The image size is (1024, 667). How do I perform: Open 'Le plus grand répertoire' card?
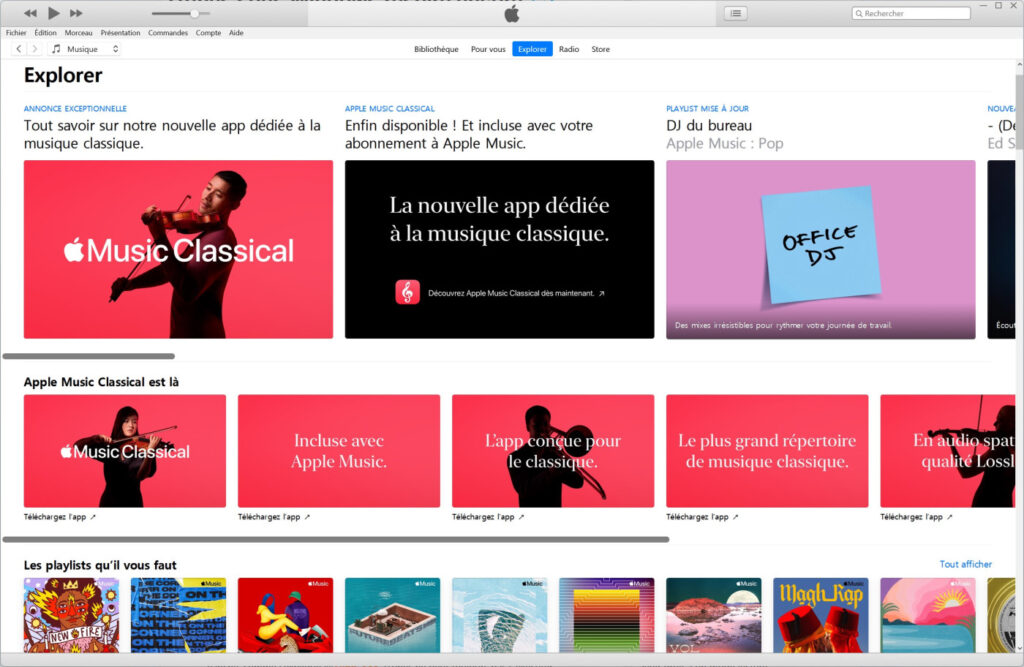[767, 451]
